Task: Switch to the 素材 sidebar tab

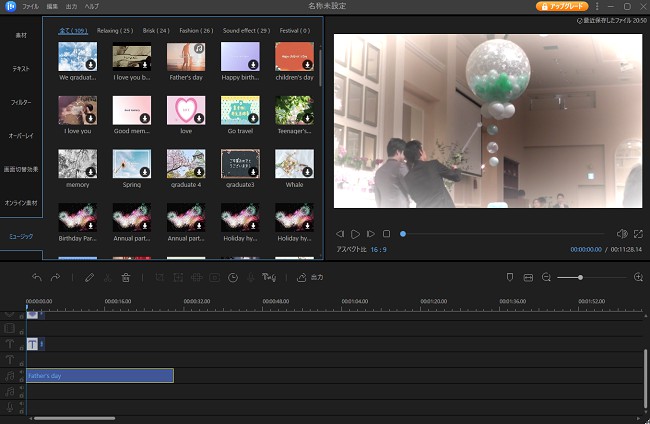Action: [21, 35]
